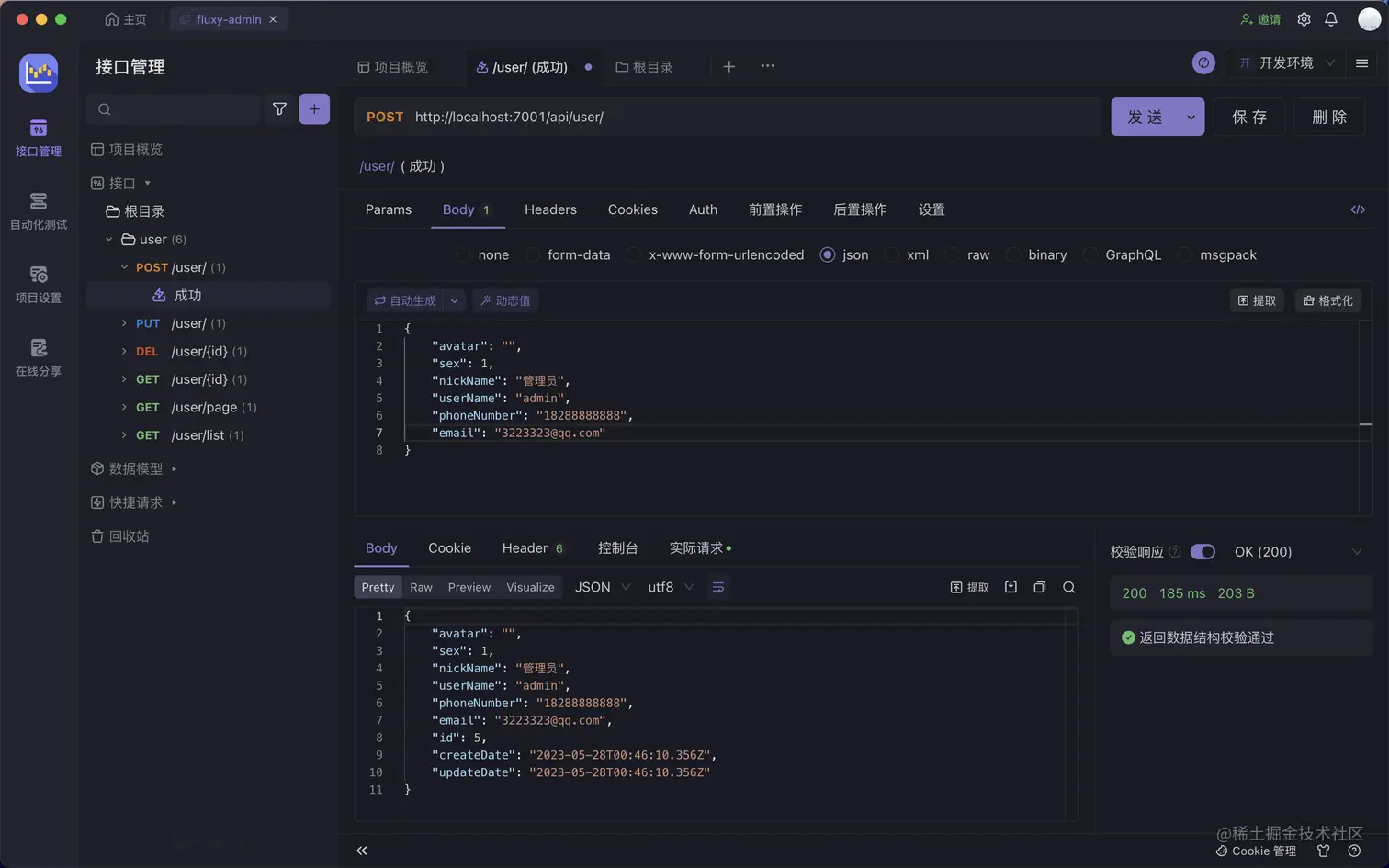
Task: Collapse the user folder in tree
Action: coord(109,239)
